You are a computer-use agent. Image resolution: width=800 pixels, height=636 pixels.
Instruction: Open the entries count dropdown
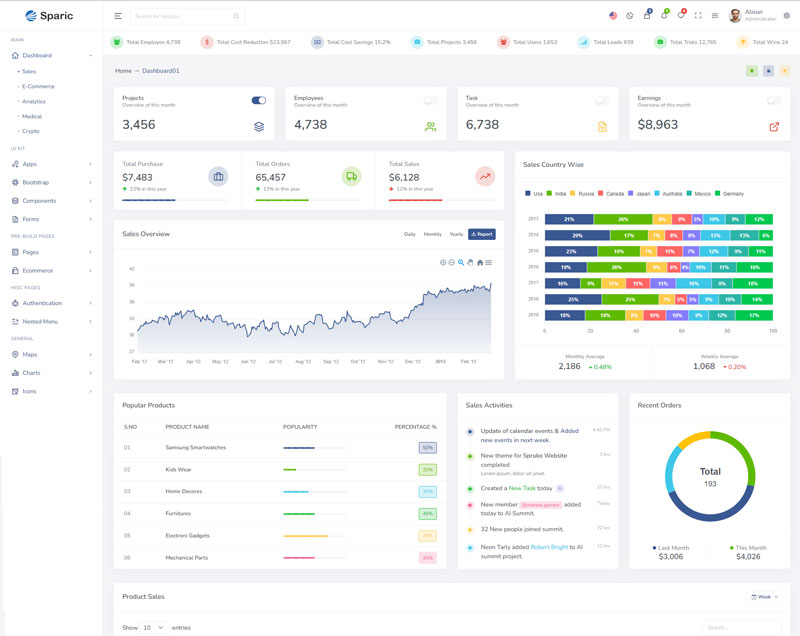click(x=154, y=627)
